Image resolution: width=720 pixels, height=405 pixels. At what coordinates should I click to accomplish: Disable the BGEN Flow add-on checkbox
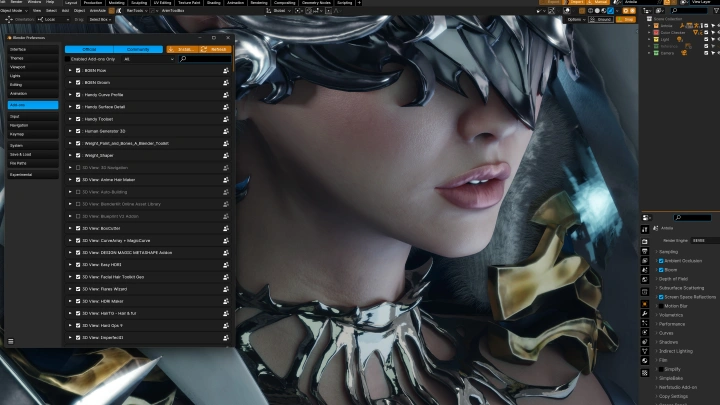pos(78,71)
